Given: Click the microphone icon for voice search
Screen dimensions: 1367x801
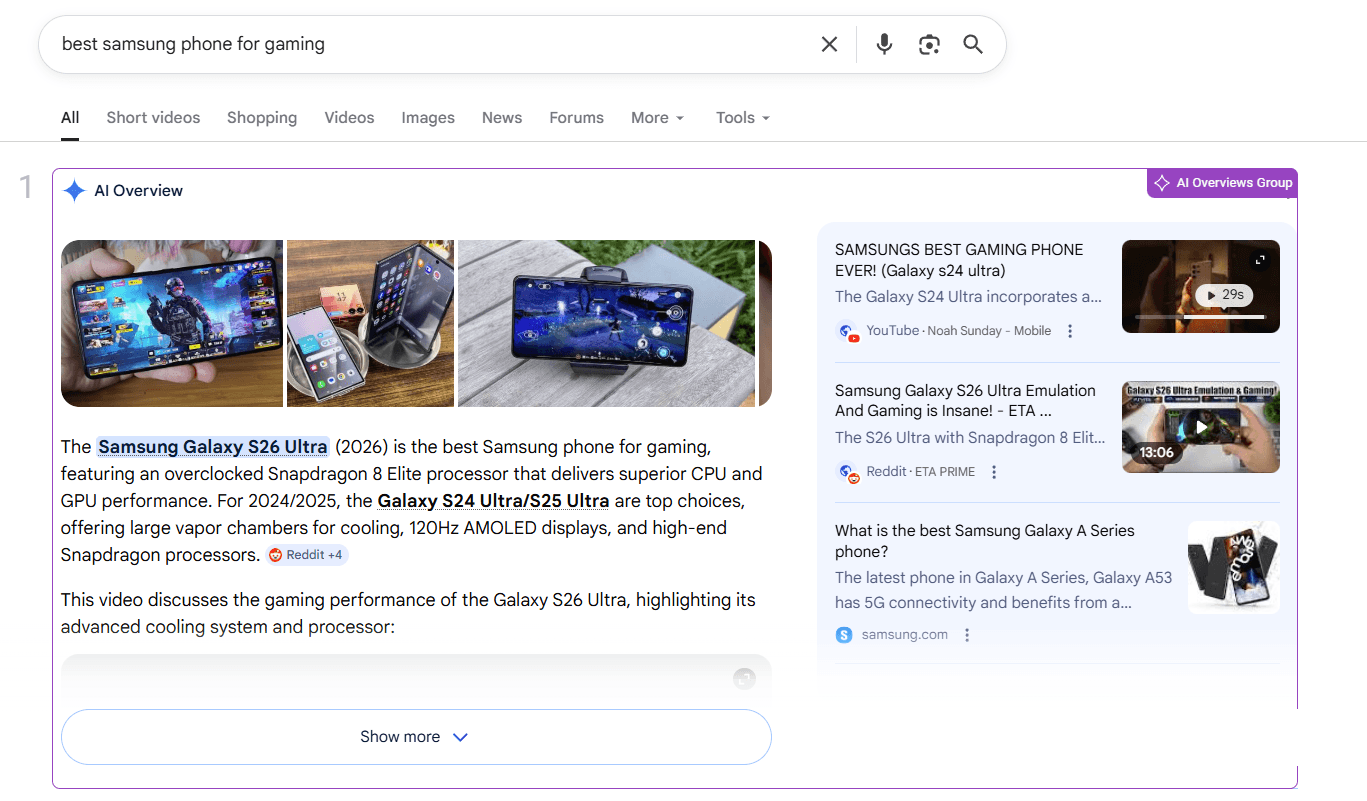Looking at the screenshot, I should coord(883,44).
